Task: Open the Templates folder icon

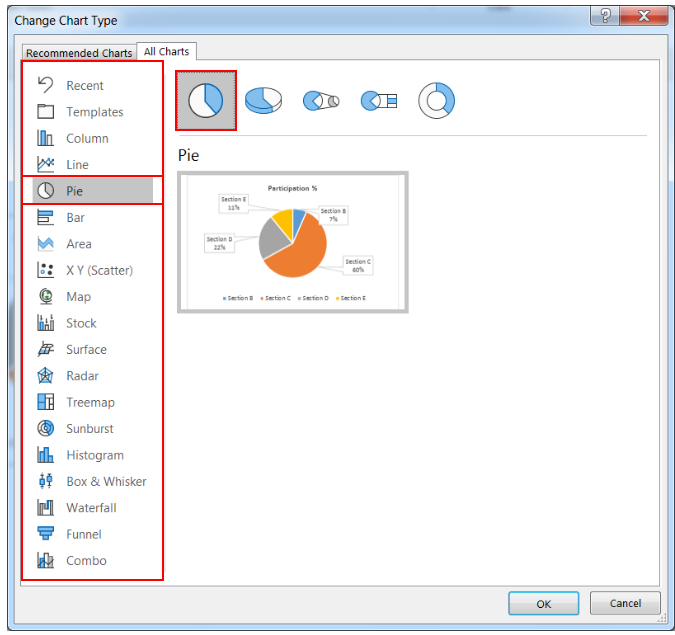Action: (x=45, y=112)
